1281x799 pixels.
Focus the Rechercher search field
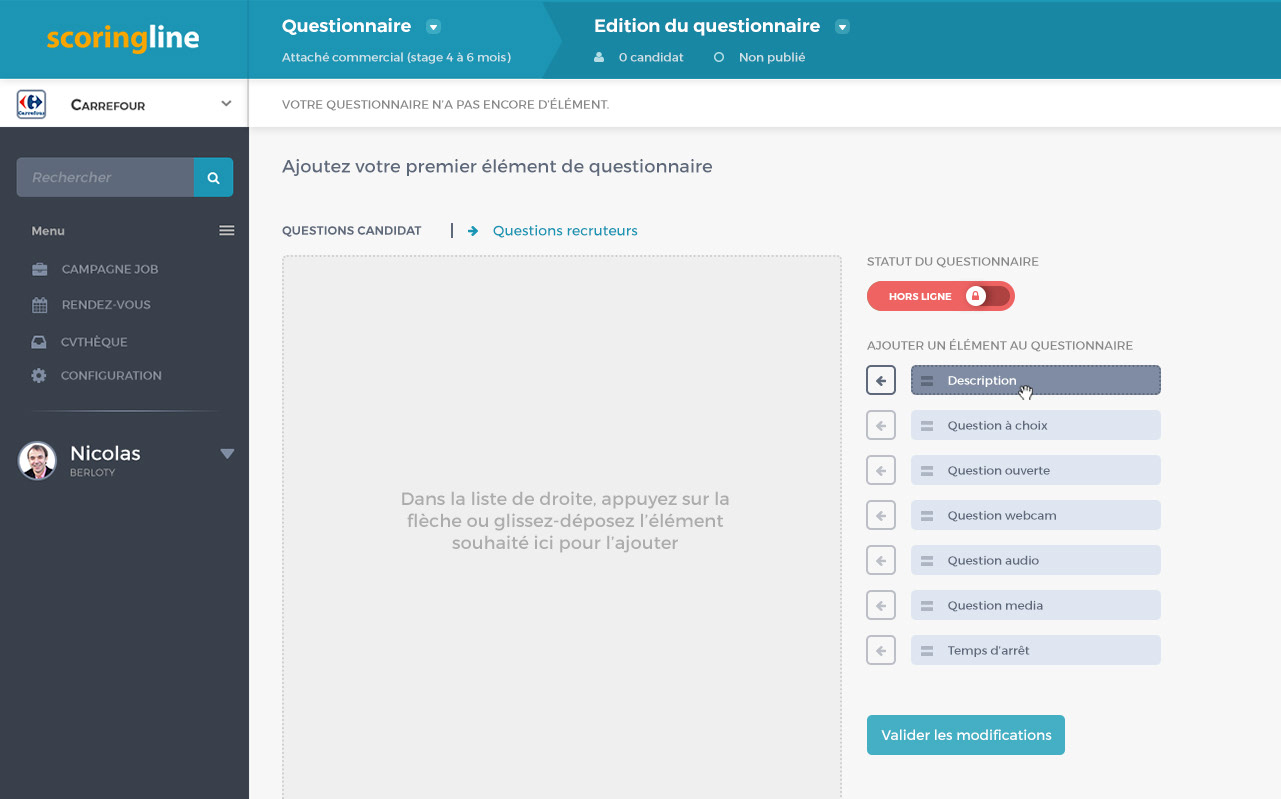(105, 177)
